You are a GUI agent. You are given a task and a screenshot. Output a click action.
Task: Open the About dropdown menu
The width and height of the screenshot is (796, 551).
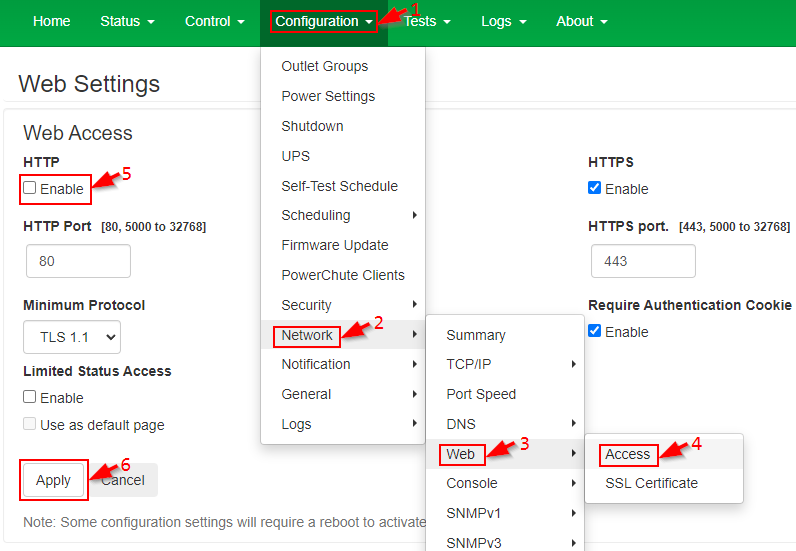pos(582,21)
